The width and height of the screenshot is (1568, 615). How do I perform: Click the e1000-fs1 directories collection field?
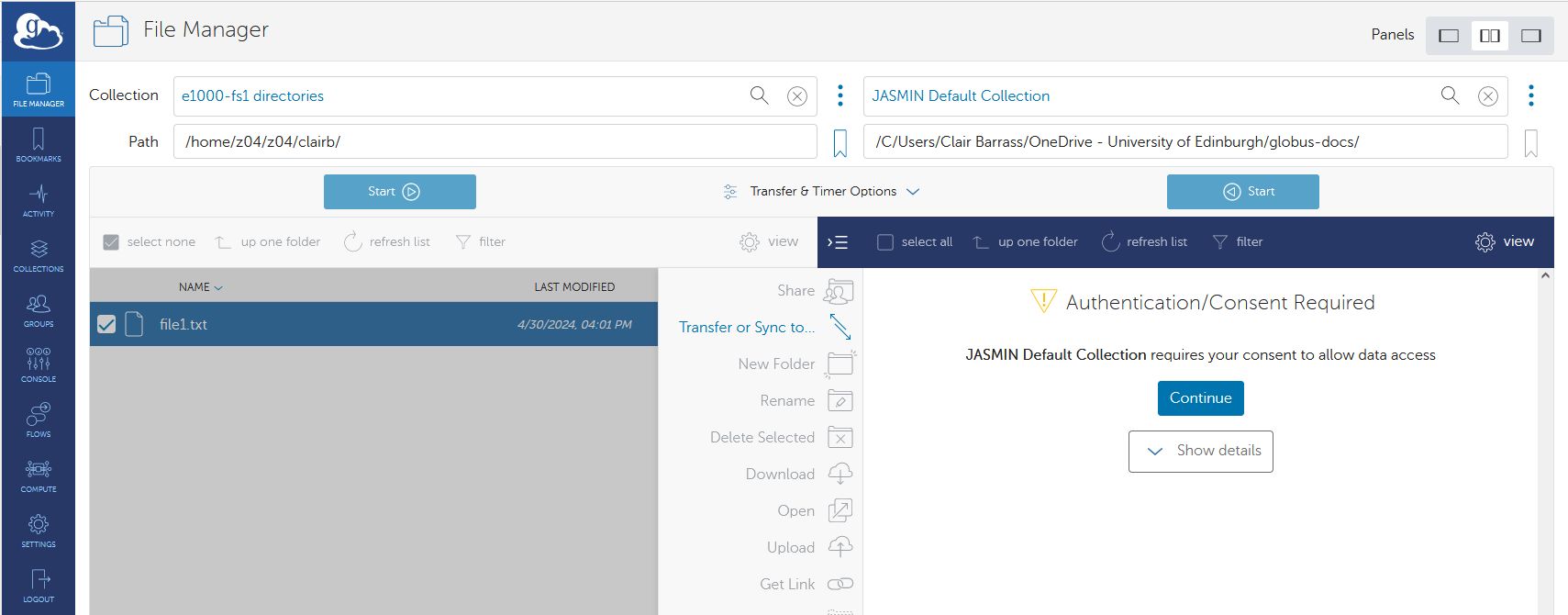pos(495,95)
